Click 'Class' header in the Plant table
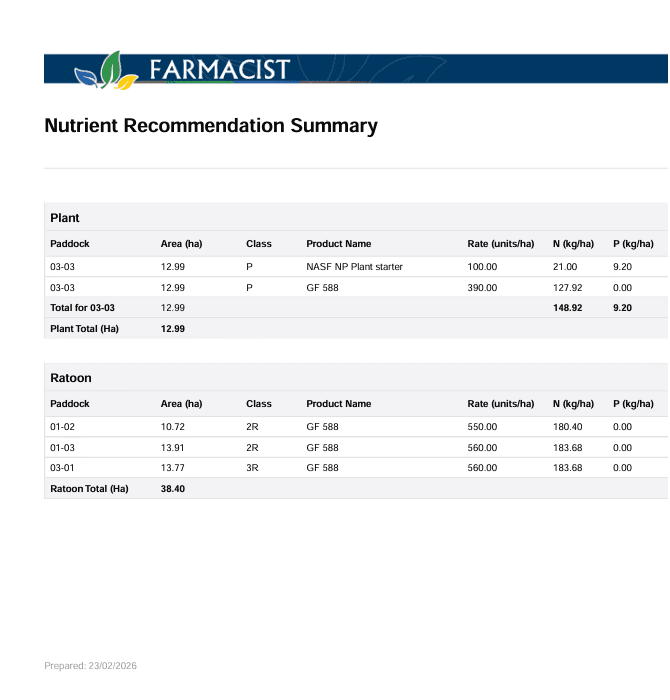 click(x=258, y=244)
